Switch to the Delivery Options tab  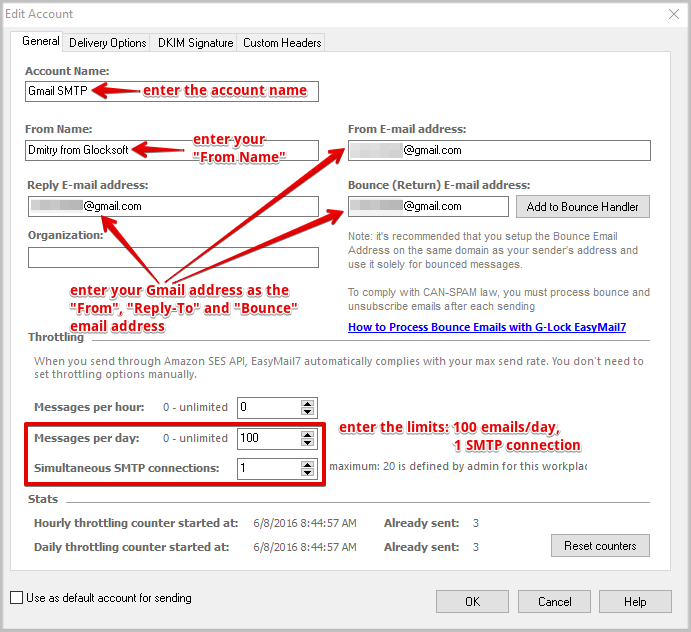[x=108, y=43]
